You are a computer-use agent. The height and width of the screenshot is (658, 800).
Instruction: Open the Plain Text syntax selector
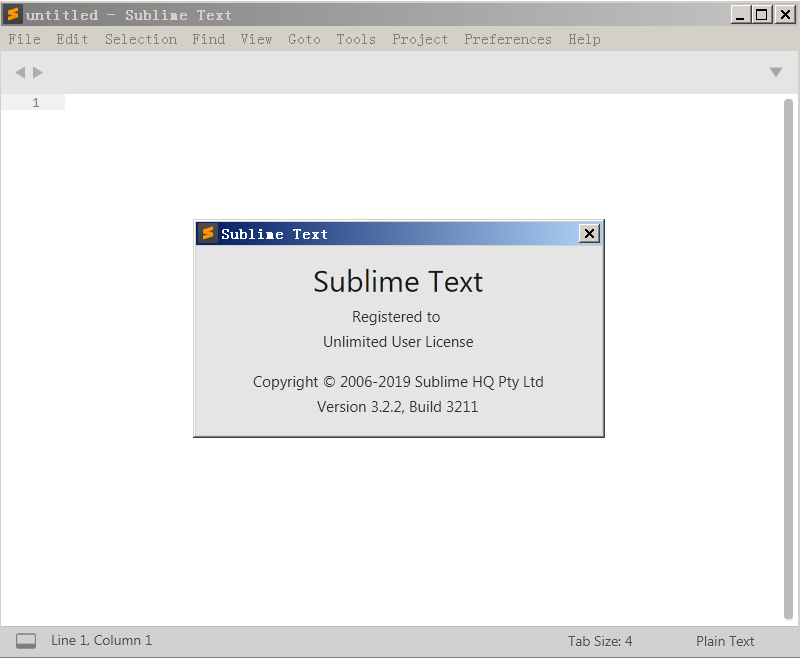coord(725,641)
